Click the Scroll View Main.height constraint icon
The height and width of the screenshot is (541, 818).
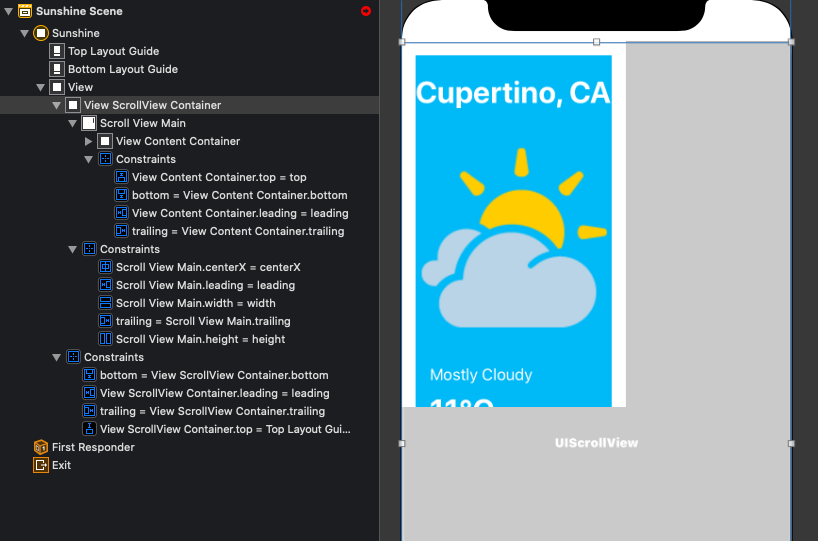click(x=105, y=339)
